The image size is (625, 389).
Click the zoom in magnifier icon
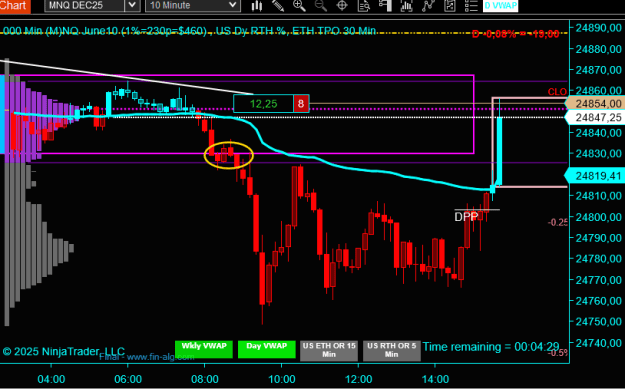[299, 6]
